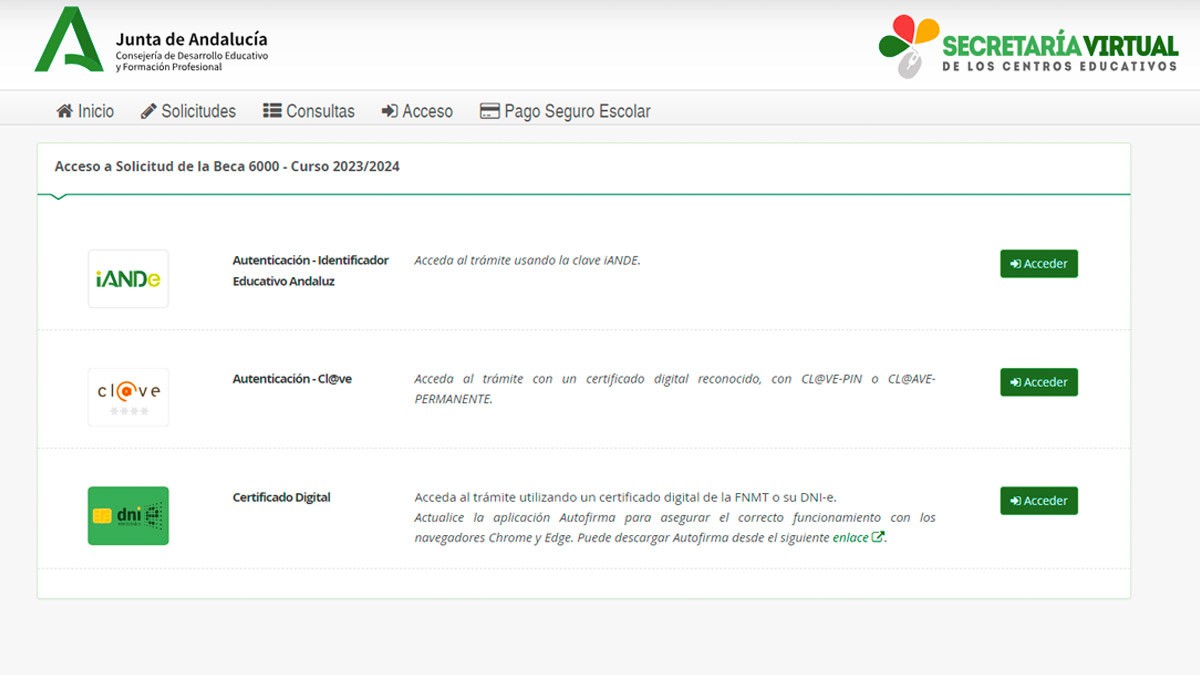Viewport: 1200px width, 675px height.
Task: Click the green DNI-e card image
Action: click(x=128, y=516)
